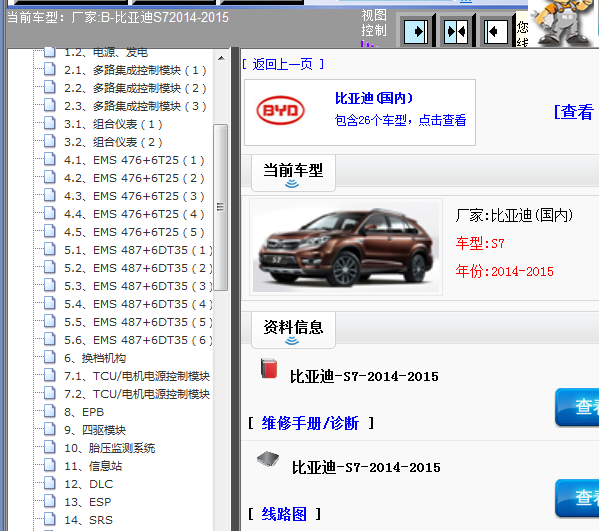
Task: Click document icon beside 5.1 EMS 487+6DT35 (1)
Action: click(49, 249)
